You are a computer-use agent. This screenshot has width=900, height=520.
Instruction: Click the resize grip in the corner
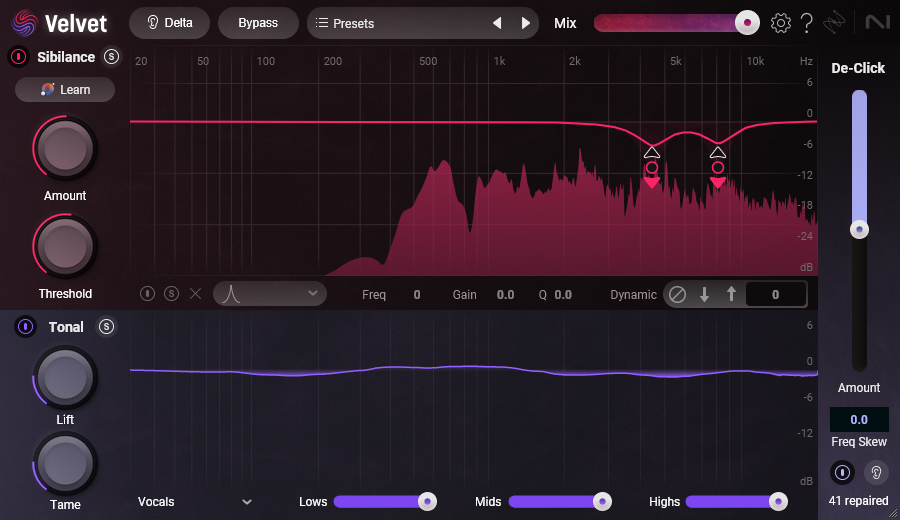(x=893, y=514)
